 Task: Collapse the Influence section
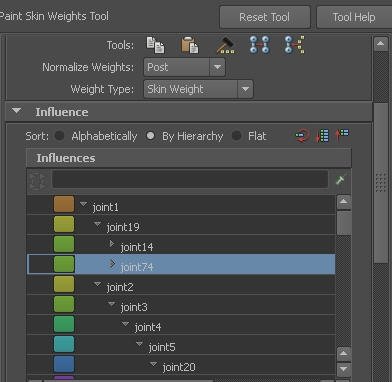17,111
